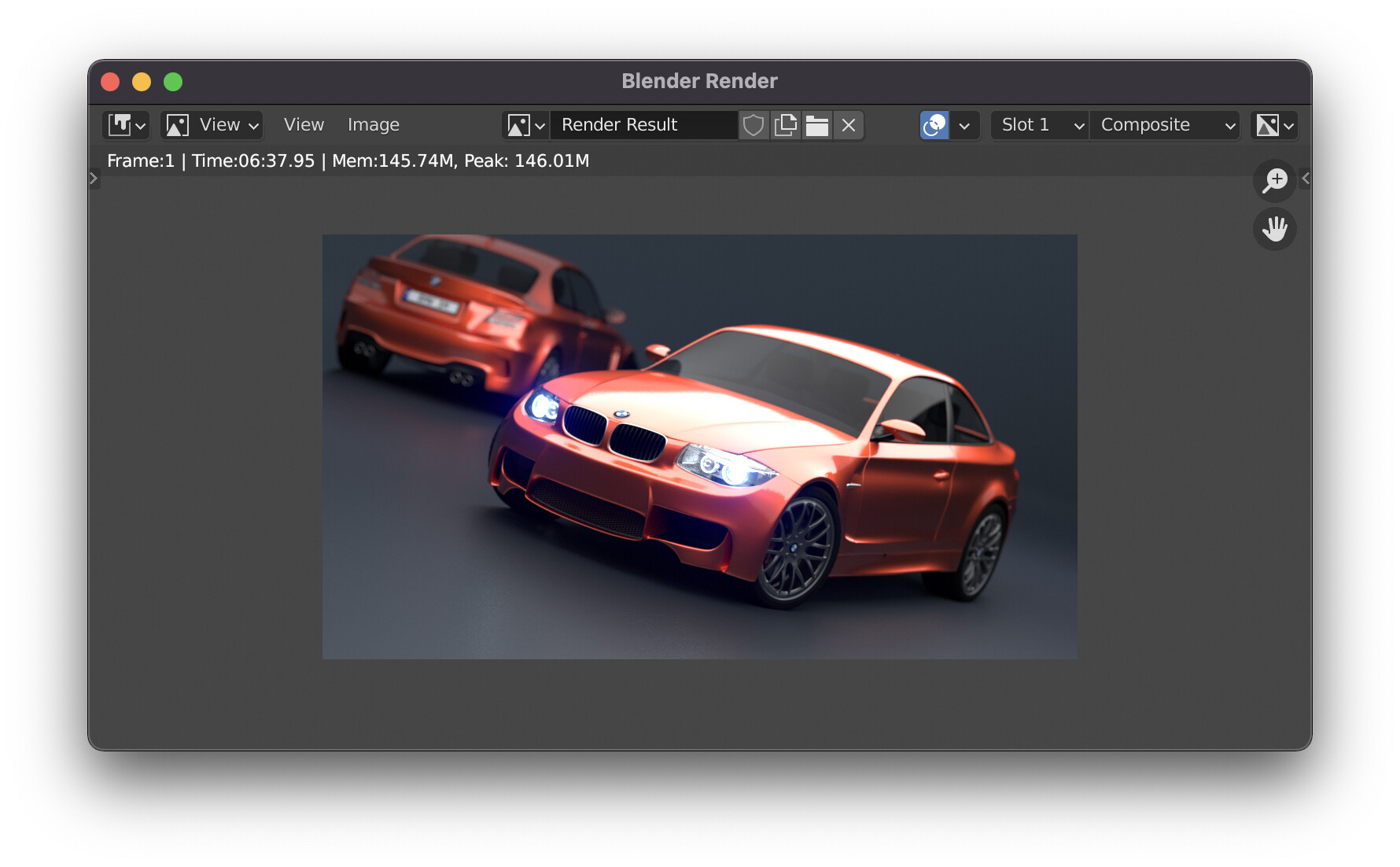Expand the left sidebar arrow
The height and width of the screenshot is (867, 1400).
(94, 178)
